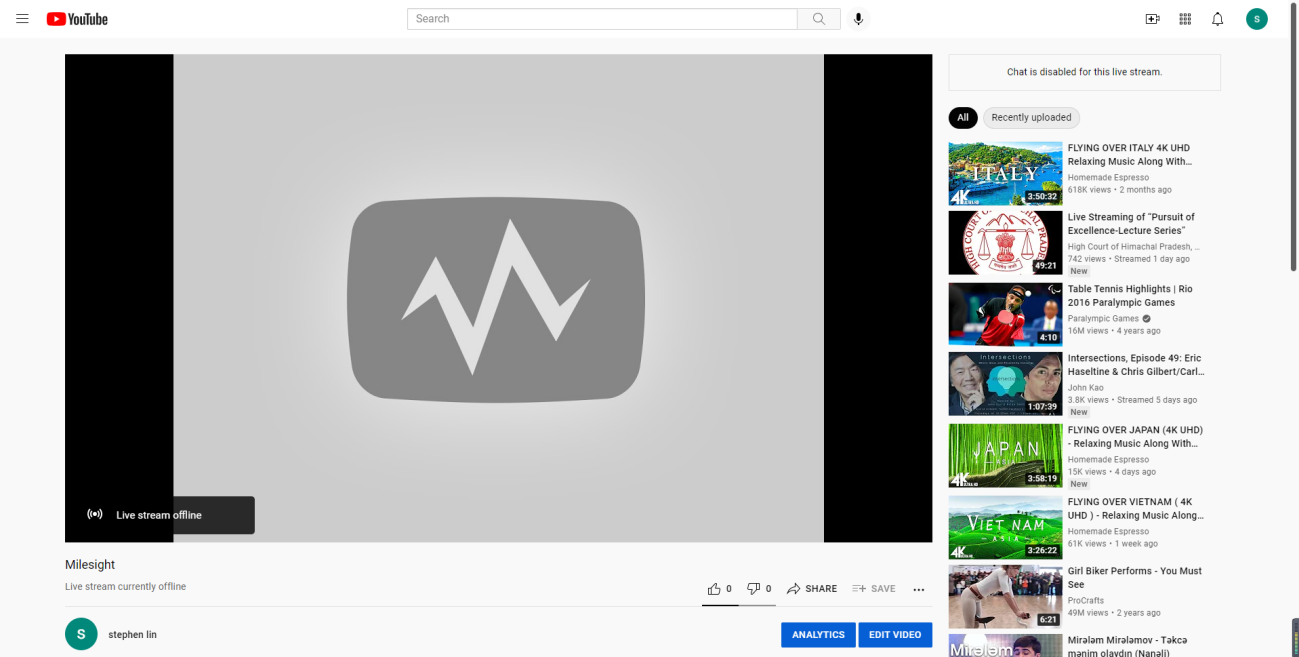Image resolution: width=1299 pixels, height=657 pixels.
Task: Like the Milesight video
Action: (x=720, y=589)
